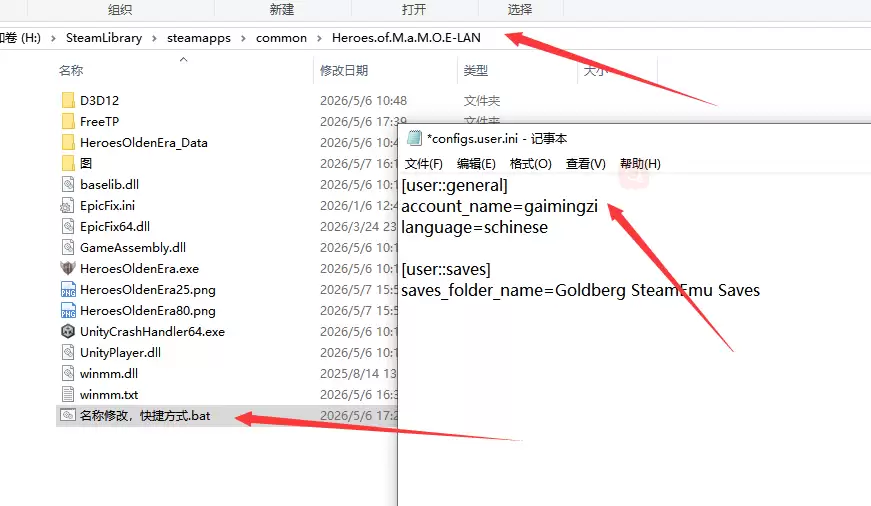Select the file name HeroesOldenEra.exe
The width and height of the screenshot is (871, 506).
[x=139, y=269]
